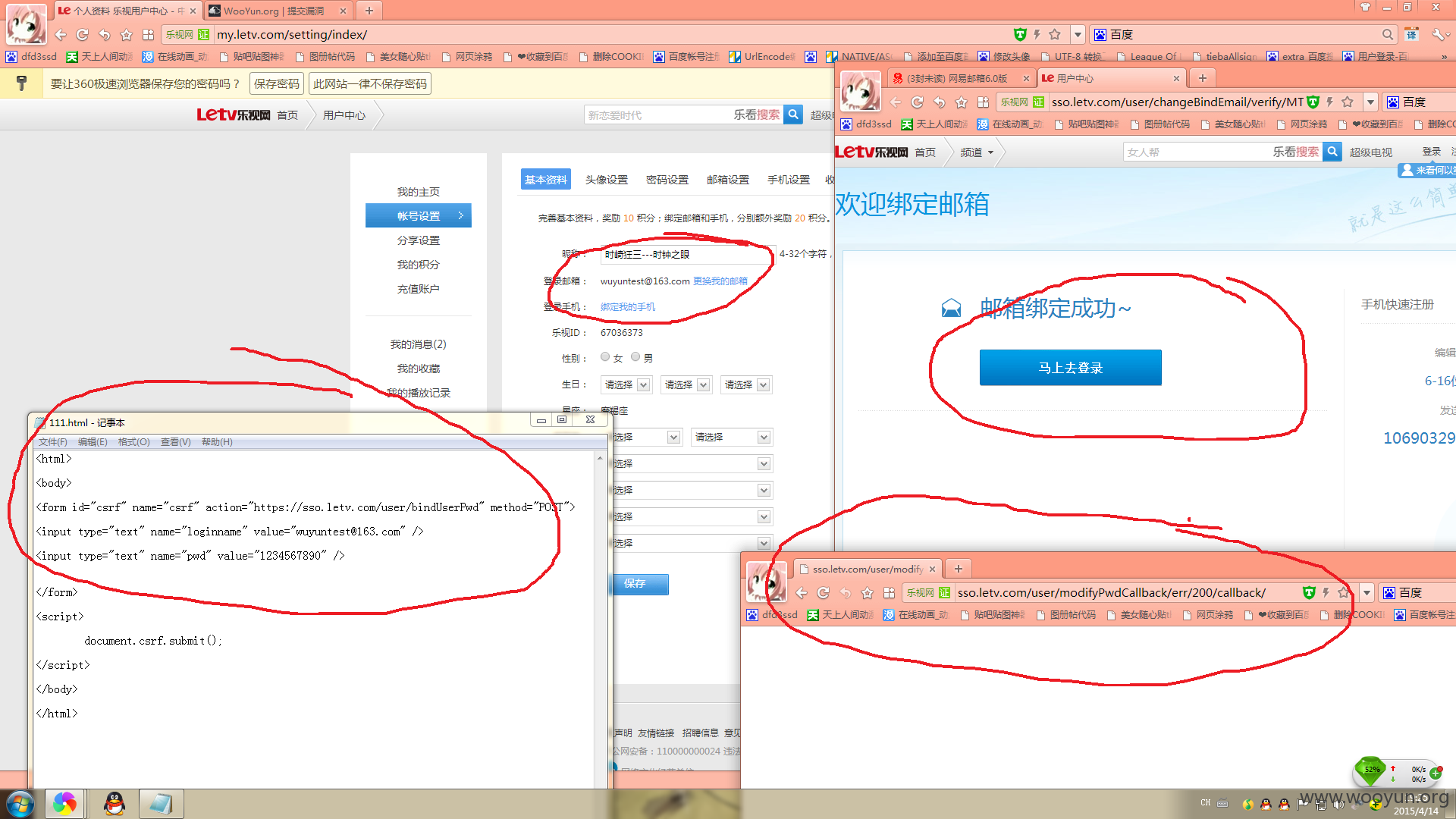The width and height of the screenshot is (1456, 819).
Task: Expand address dropdown in email-bind window
Action: point(1370,102)
